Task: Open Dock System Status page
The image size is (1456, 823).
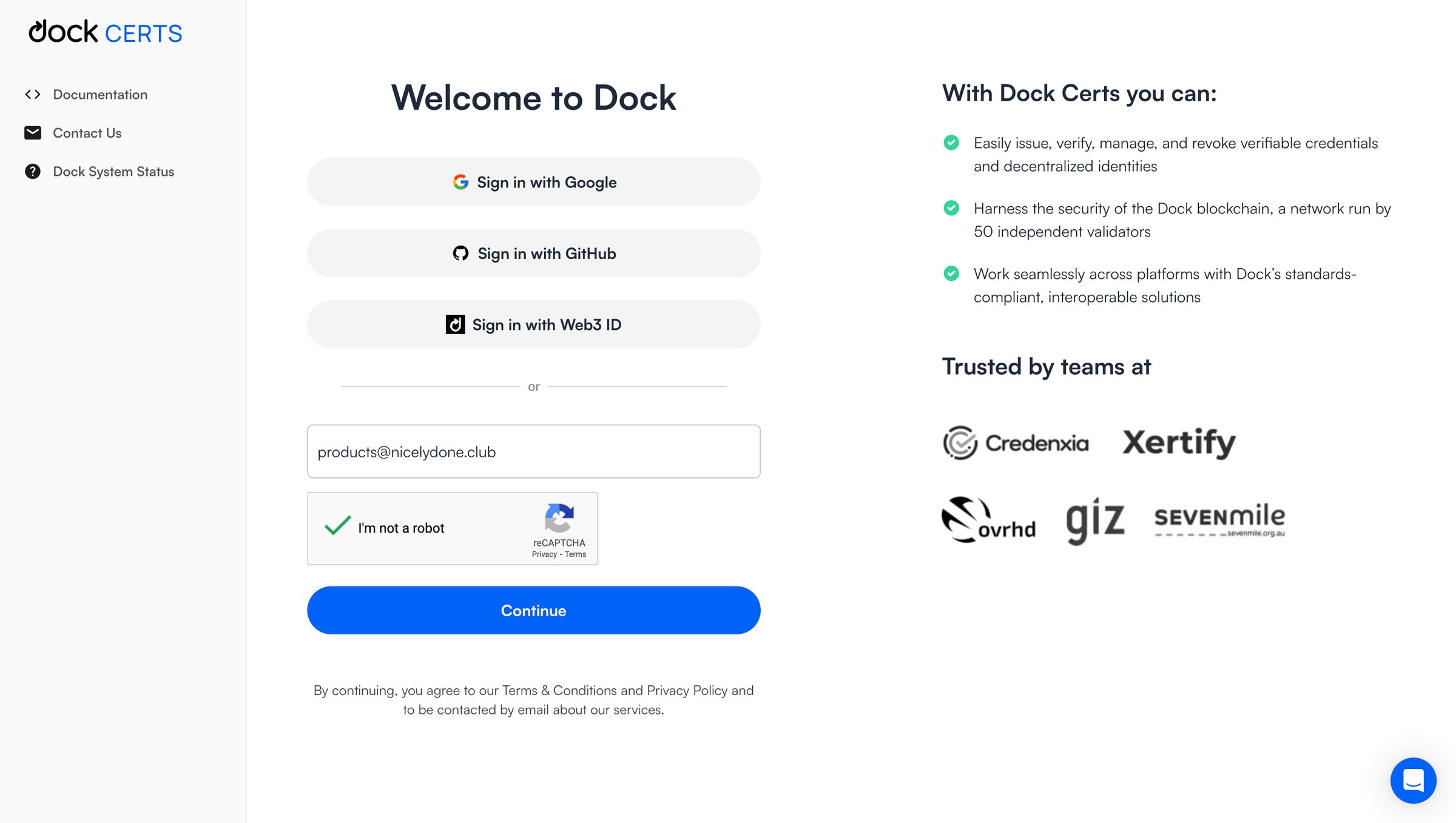Action: pos(113,172)
